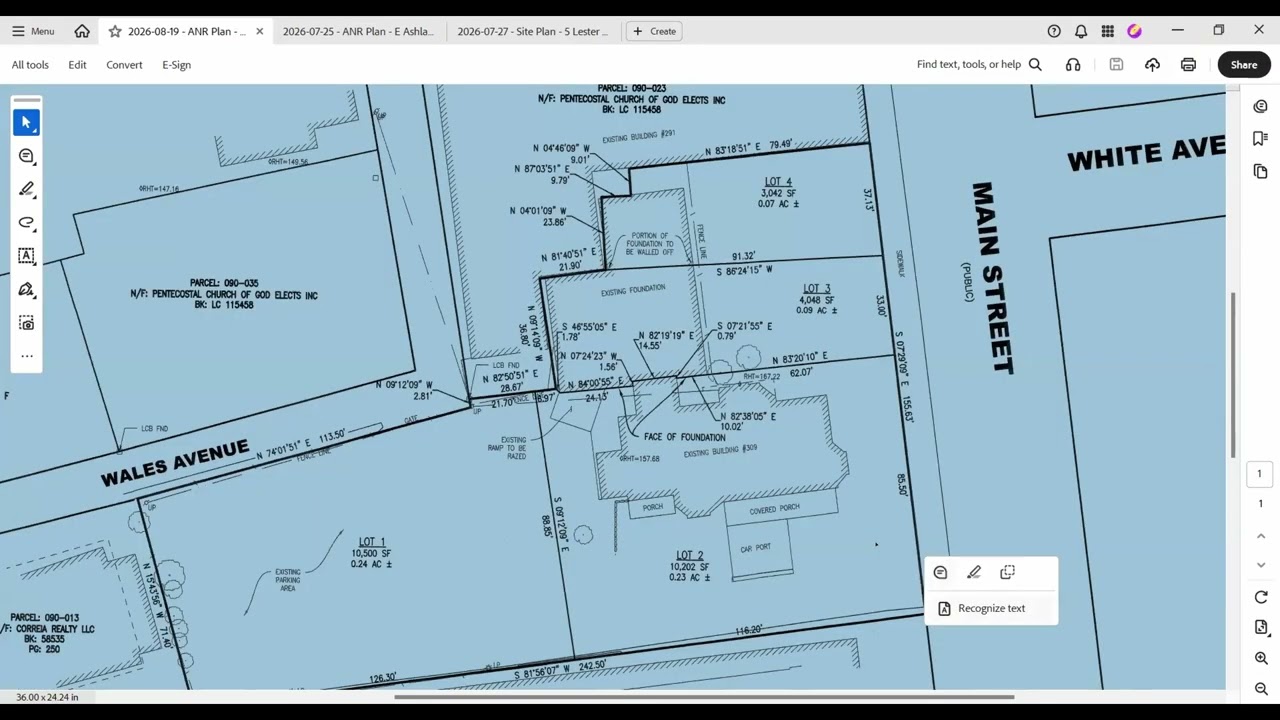The height and width of the screenshot is (720, 1280).
Task: Click the Print icon
Action: pos(1188,65)
